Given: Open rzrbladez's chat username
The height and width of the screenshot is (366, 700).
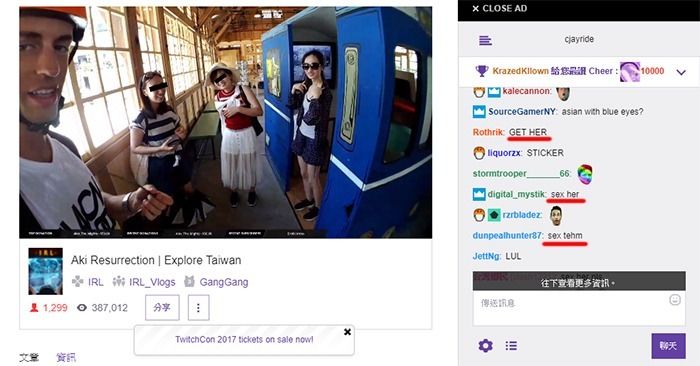Looking at the screenshot, I should click(522, 215).
